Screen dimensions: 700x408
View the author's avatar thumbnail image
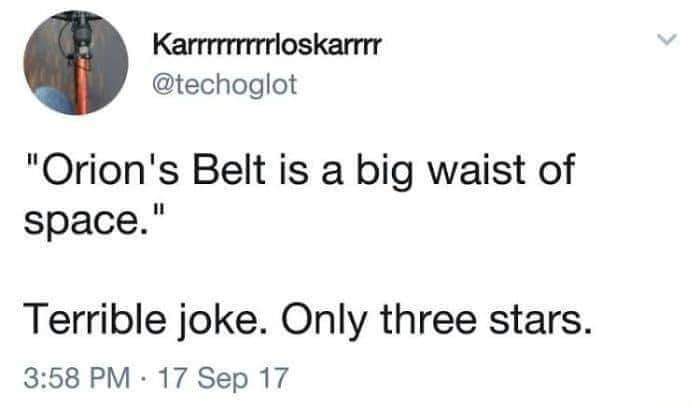(76, 62)
